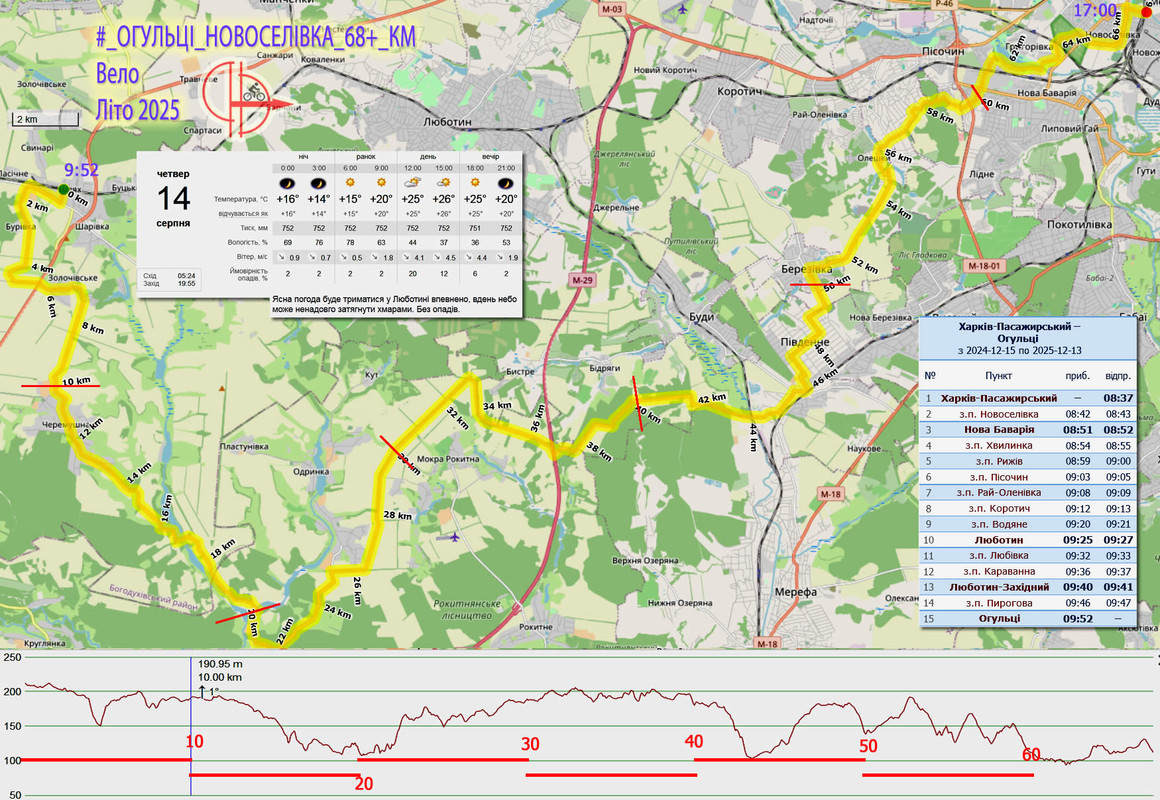Select the з.п. Новоселівка timetable row
The width and height of the screenshot is (1160, 800).
coord(1028,414)
